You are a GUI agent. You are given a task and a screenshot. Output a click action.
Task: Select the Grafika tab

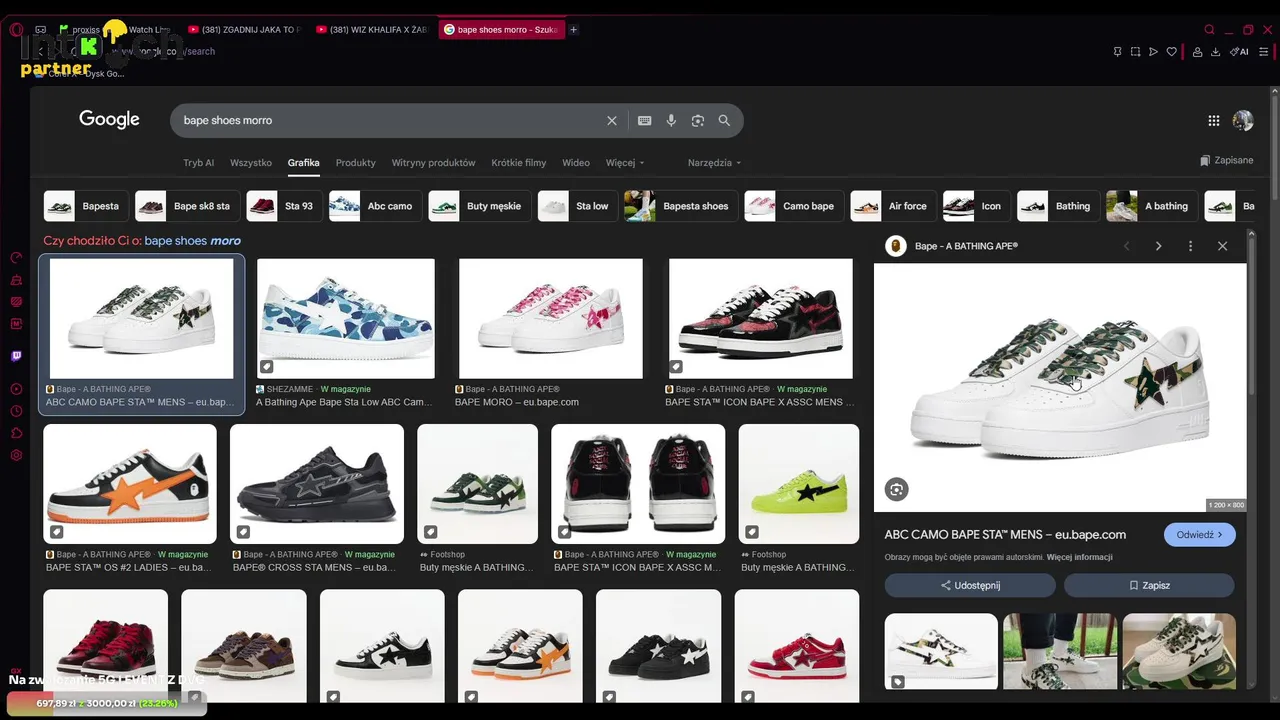tap(304, 163)
